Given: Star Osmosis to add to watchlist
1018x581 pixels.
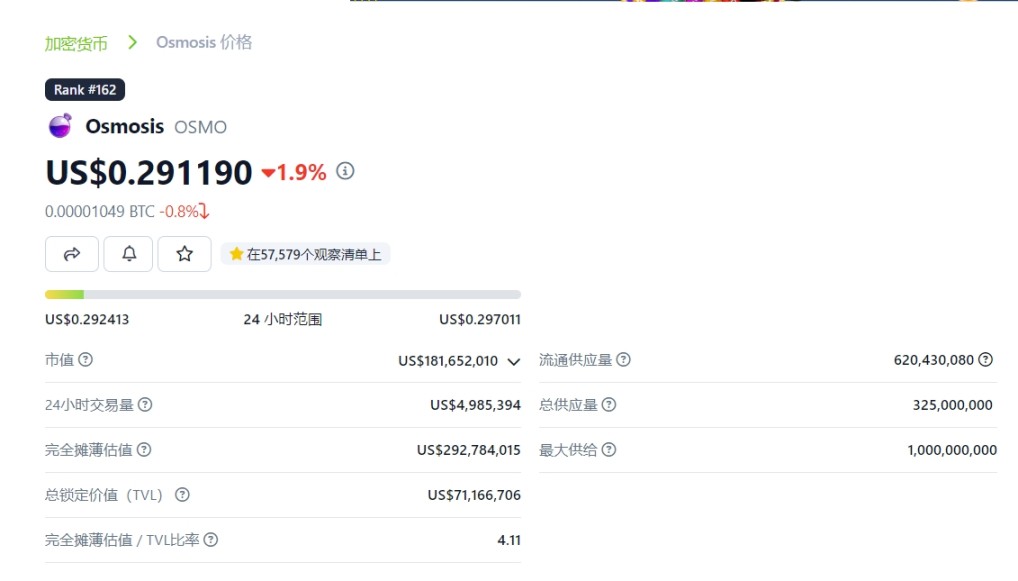Looking at the screenshot, I should (184, 254).
